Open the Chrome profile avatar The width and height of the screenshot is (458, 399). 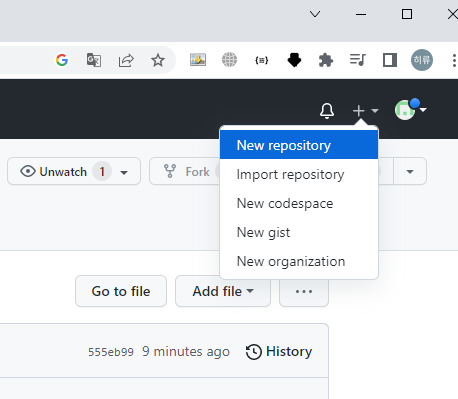point(422,60)
